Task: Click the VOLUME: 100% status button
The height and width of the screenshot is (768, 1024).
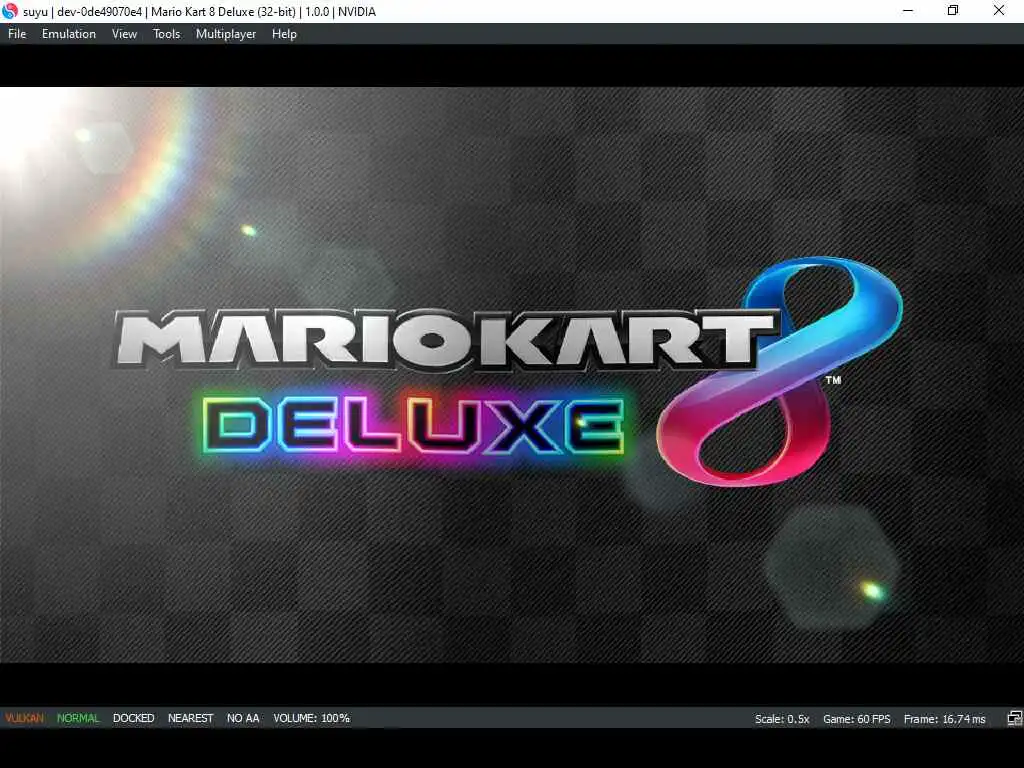Action: 312,718
